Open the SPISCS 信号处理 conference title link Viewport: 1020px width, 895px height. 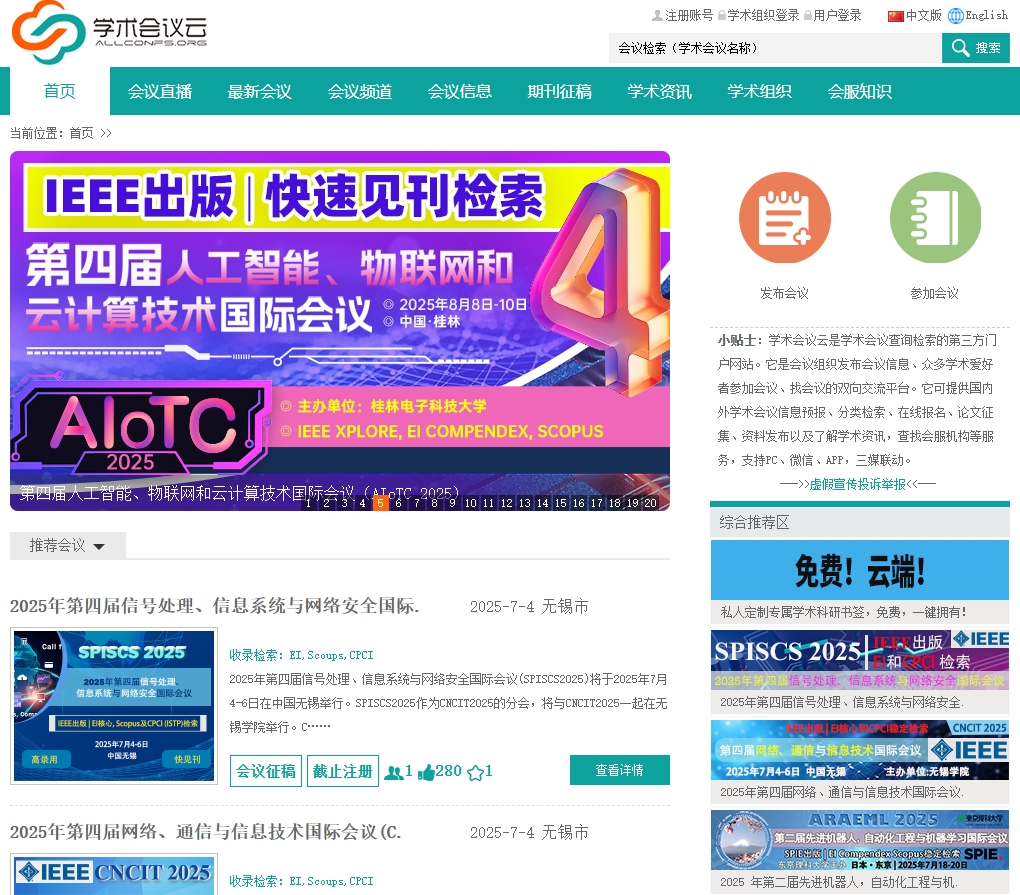(215, 606)
